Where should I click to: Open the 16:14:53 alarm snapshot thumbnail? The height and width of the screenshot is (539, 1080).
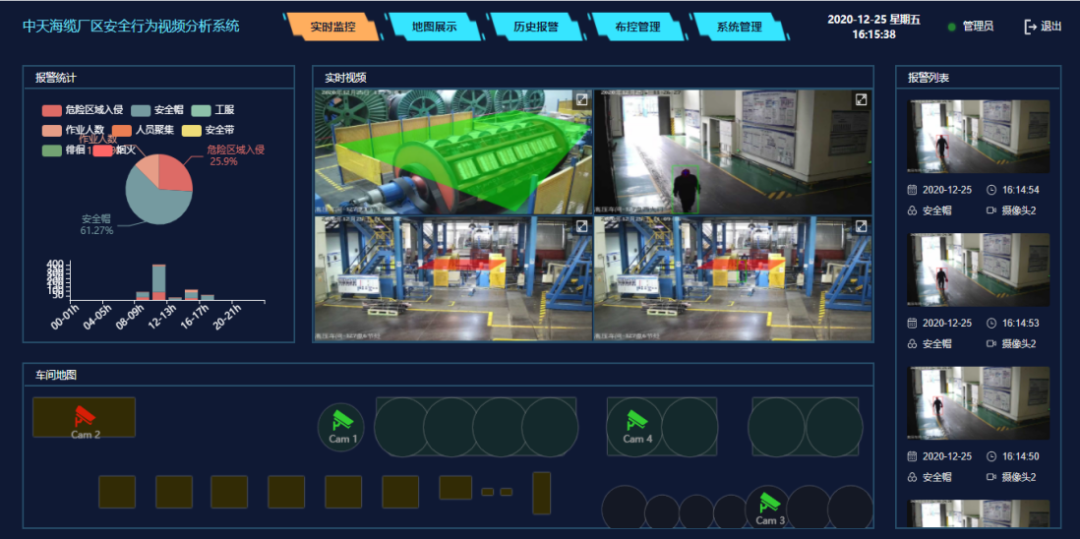978,270
